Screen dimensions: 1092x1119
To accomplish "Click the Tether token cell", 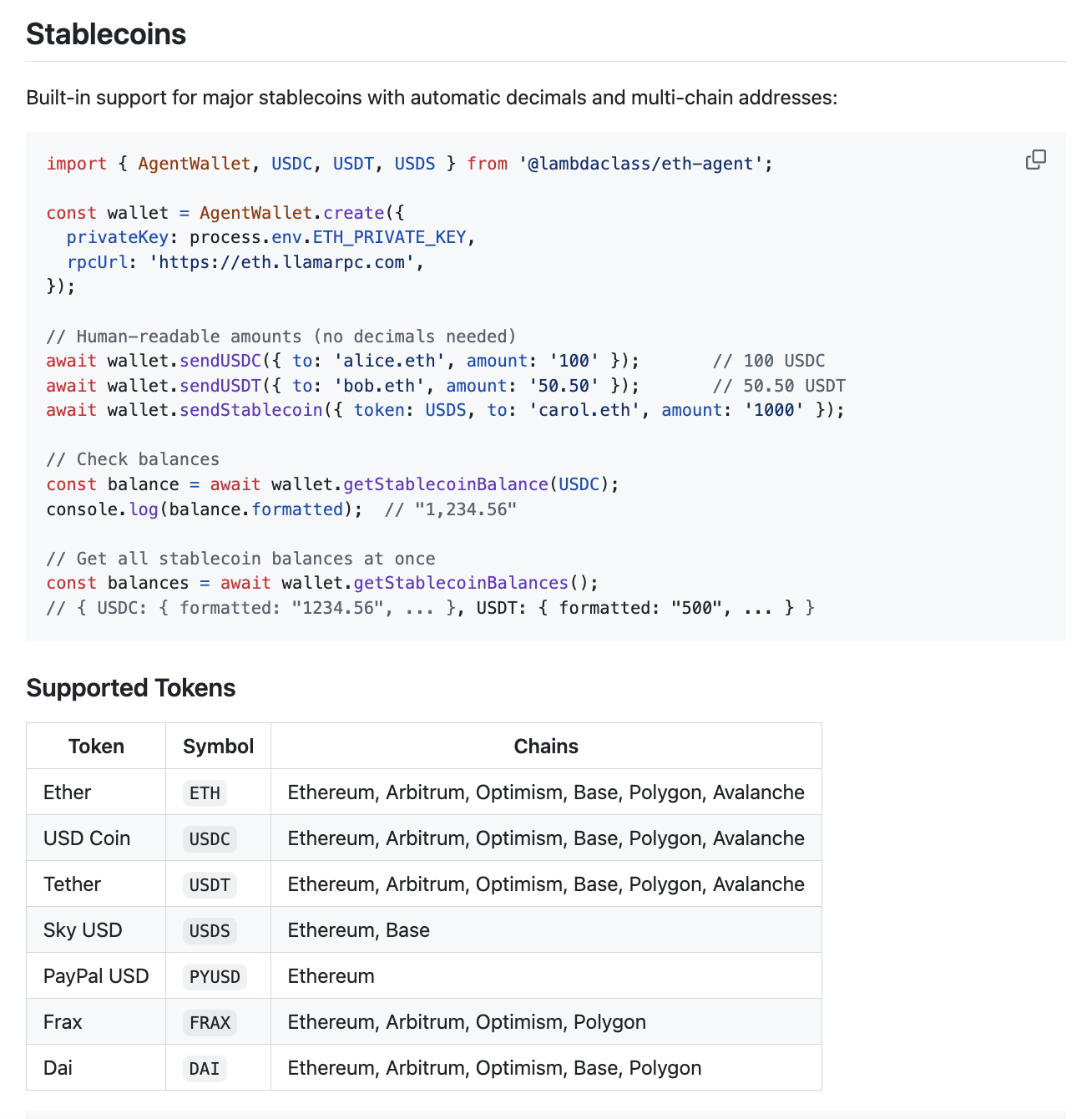I will (72, 884).
